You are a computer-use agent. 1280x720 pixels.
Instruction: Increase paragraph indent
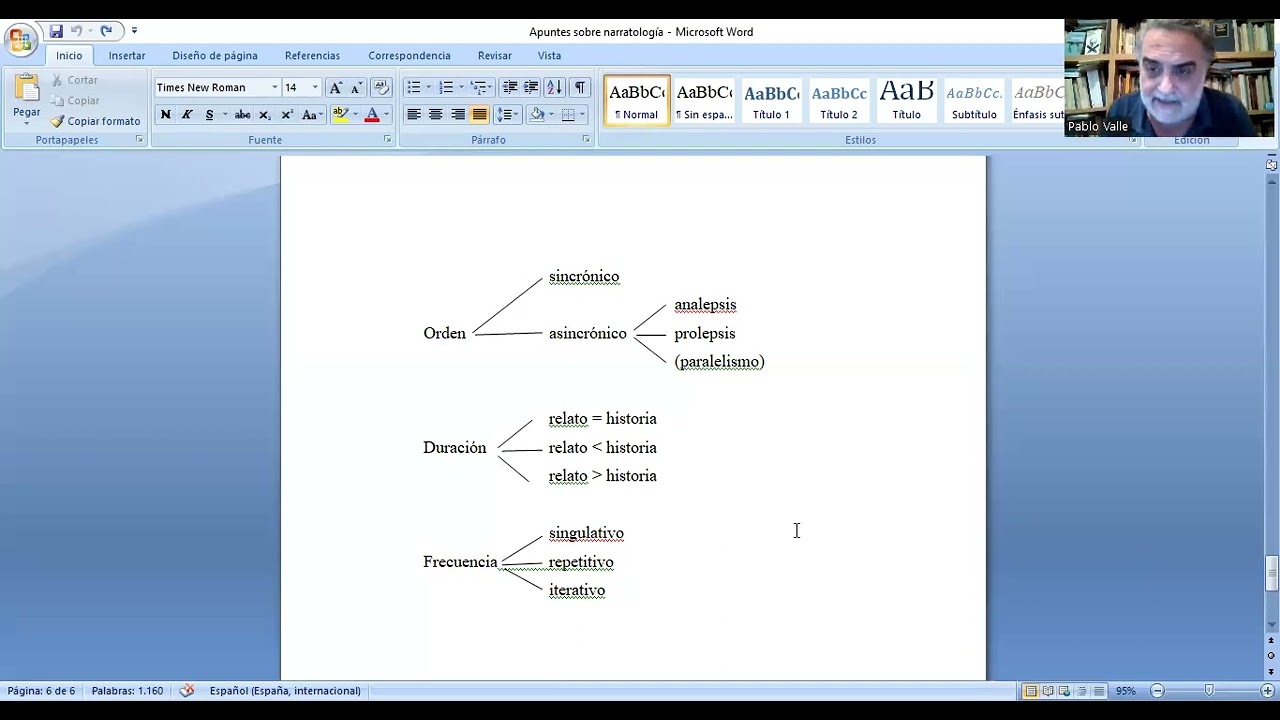[531, 88]
